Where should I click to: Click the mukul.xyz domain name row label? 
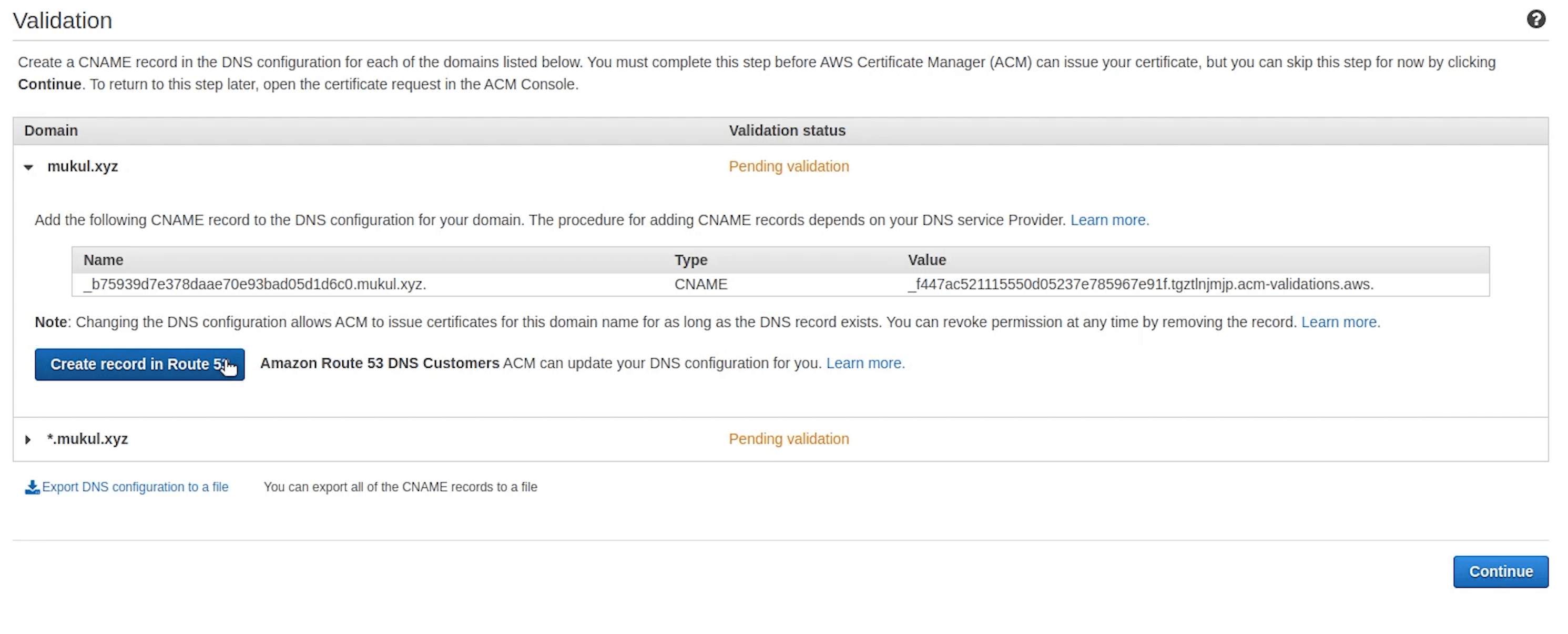(82, 166)
